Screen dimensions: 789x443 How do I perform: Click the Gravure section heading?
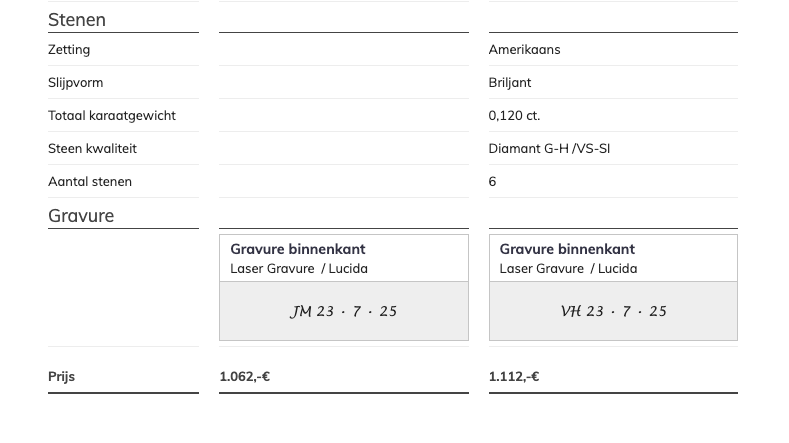pos(81,216)
